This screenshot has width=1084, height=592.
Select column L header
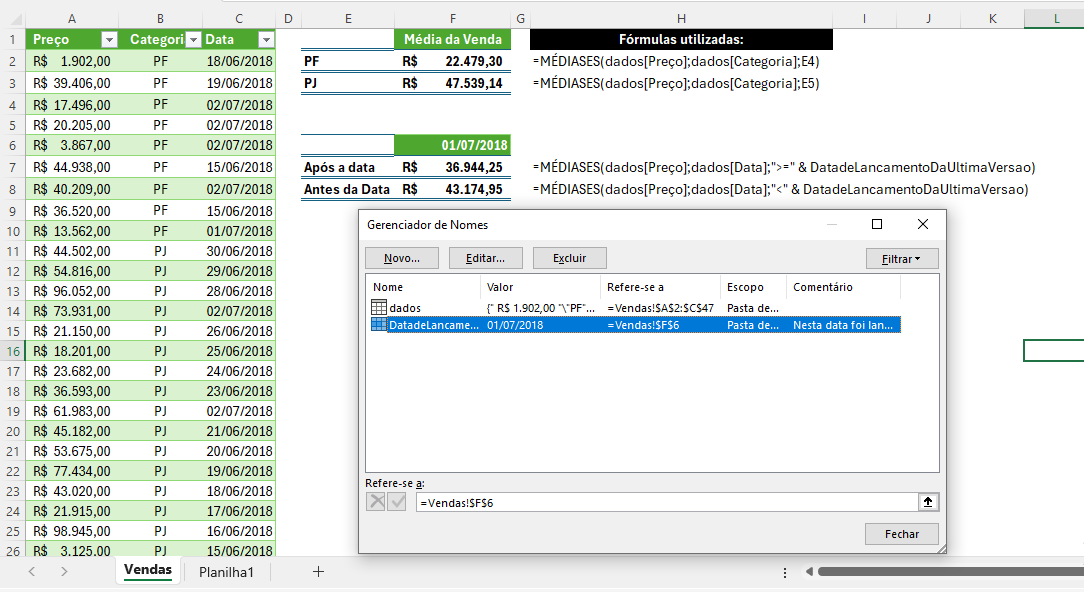1056,19
